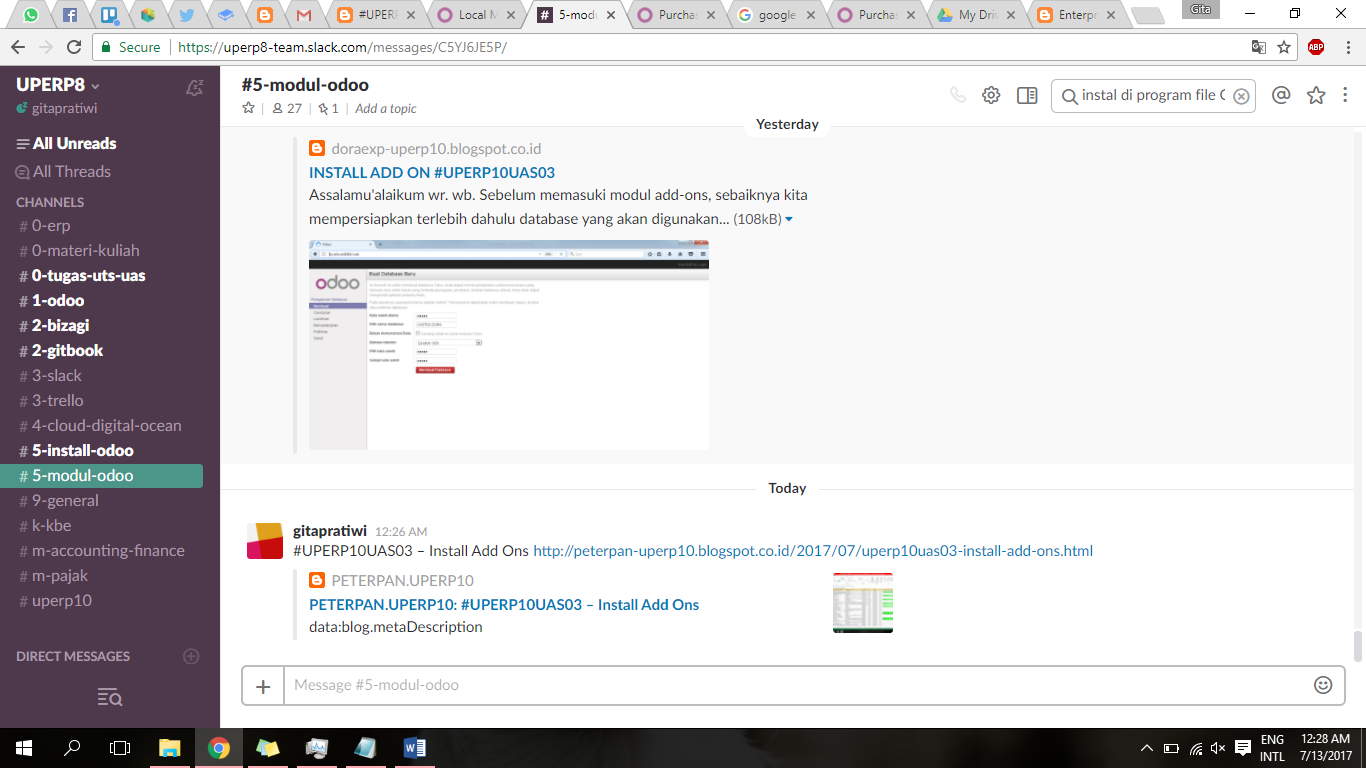Select the 2-gitbook channel
The image size is (1366, 768).
[62, 351]
